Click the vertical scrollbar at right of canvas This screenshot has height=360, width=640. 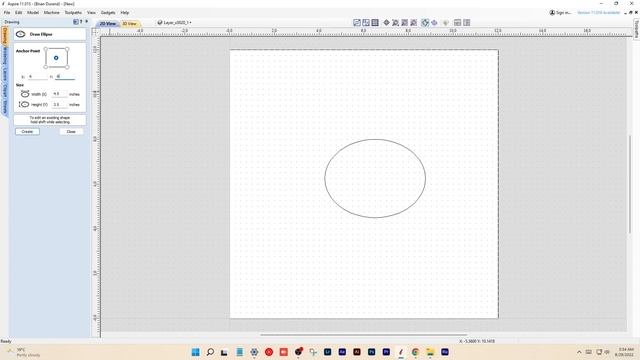630,184
